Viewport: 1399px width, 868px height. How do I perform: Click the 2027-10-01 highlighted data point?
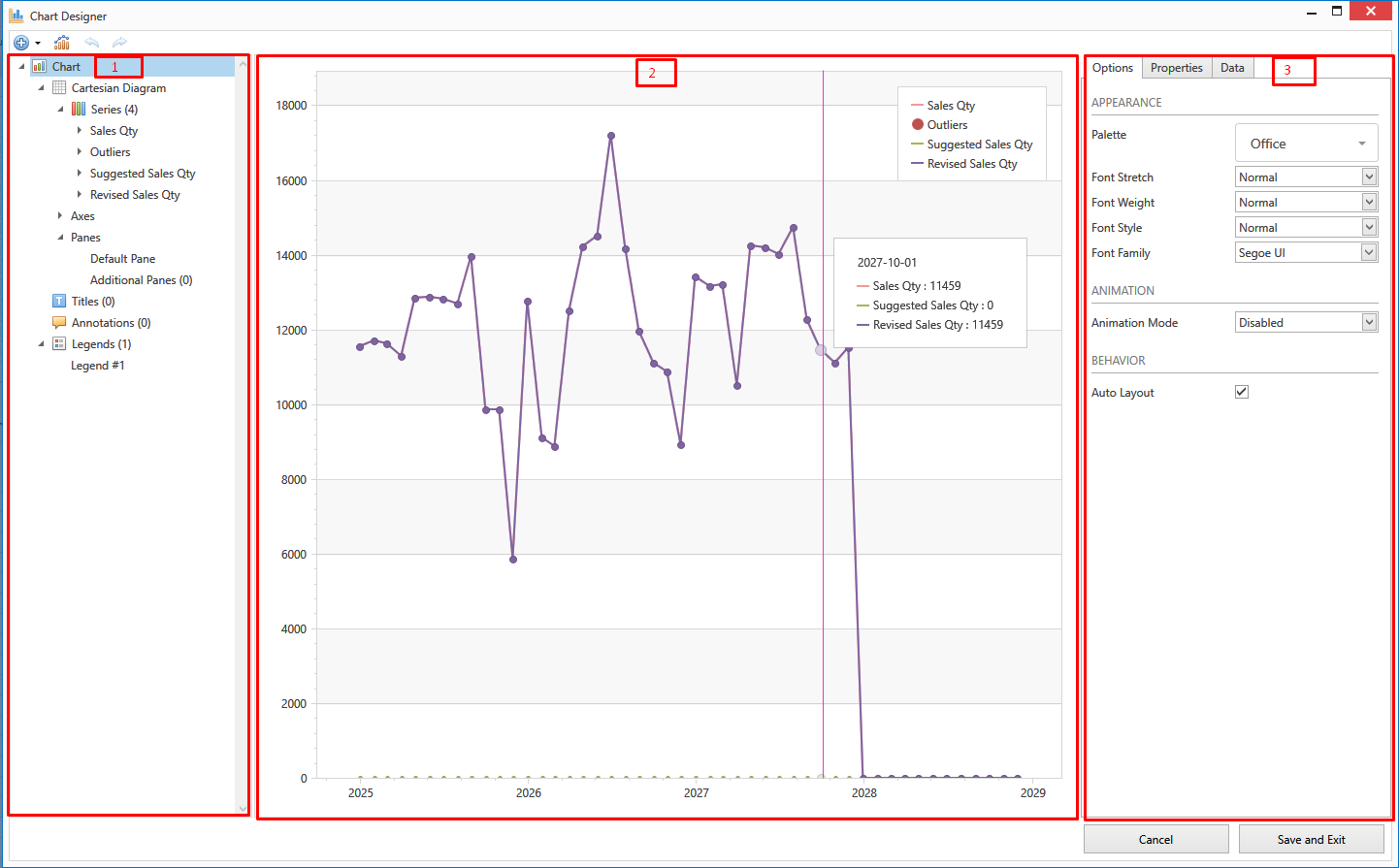coord(821,350)
